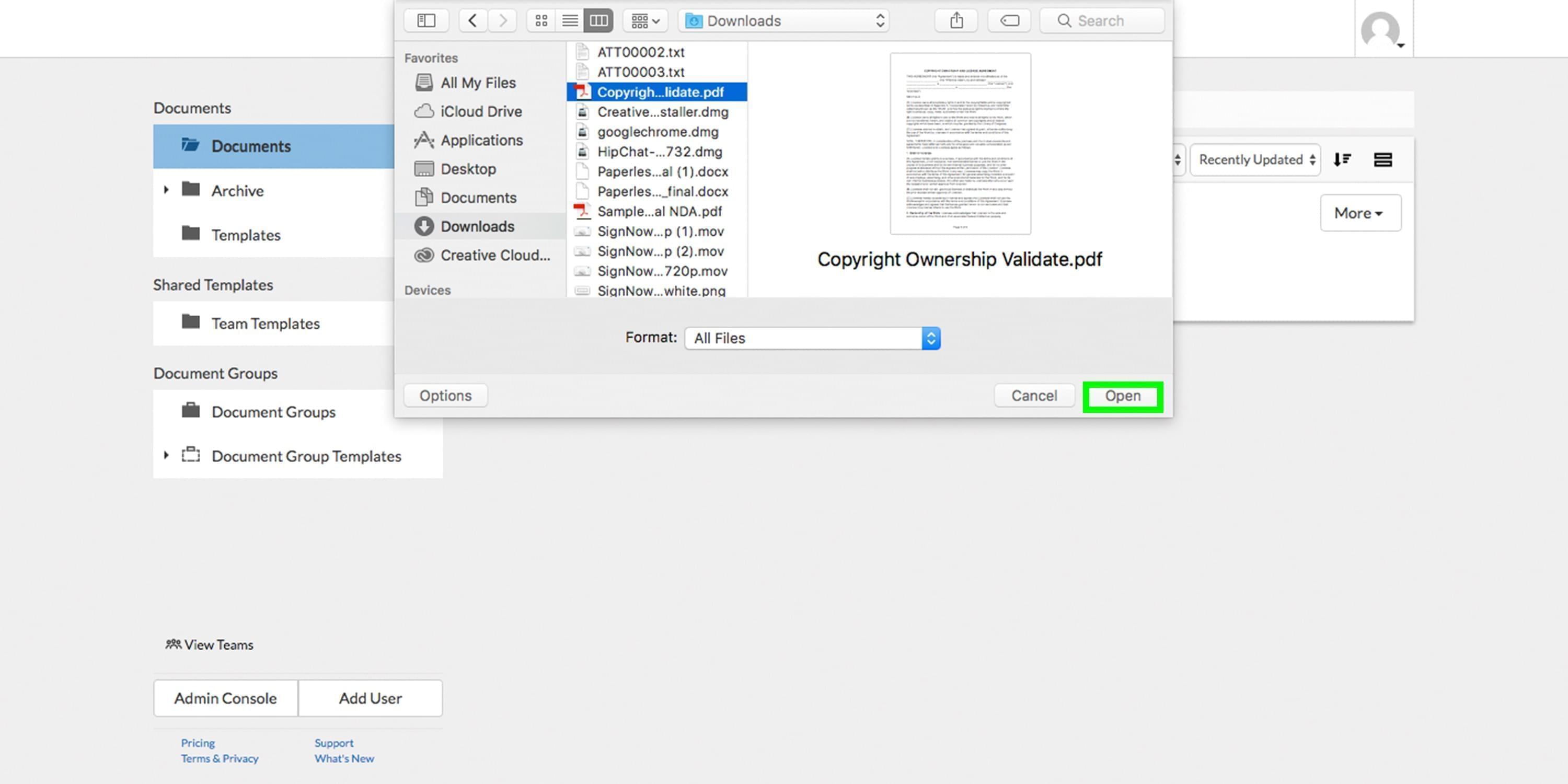The width and height of the screenshot is (1568, 784).
Task: Click the sidebar toggle icon in the dialog
Action: pos(426,20)
